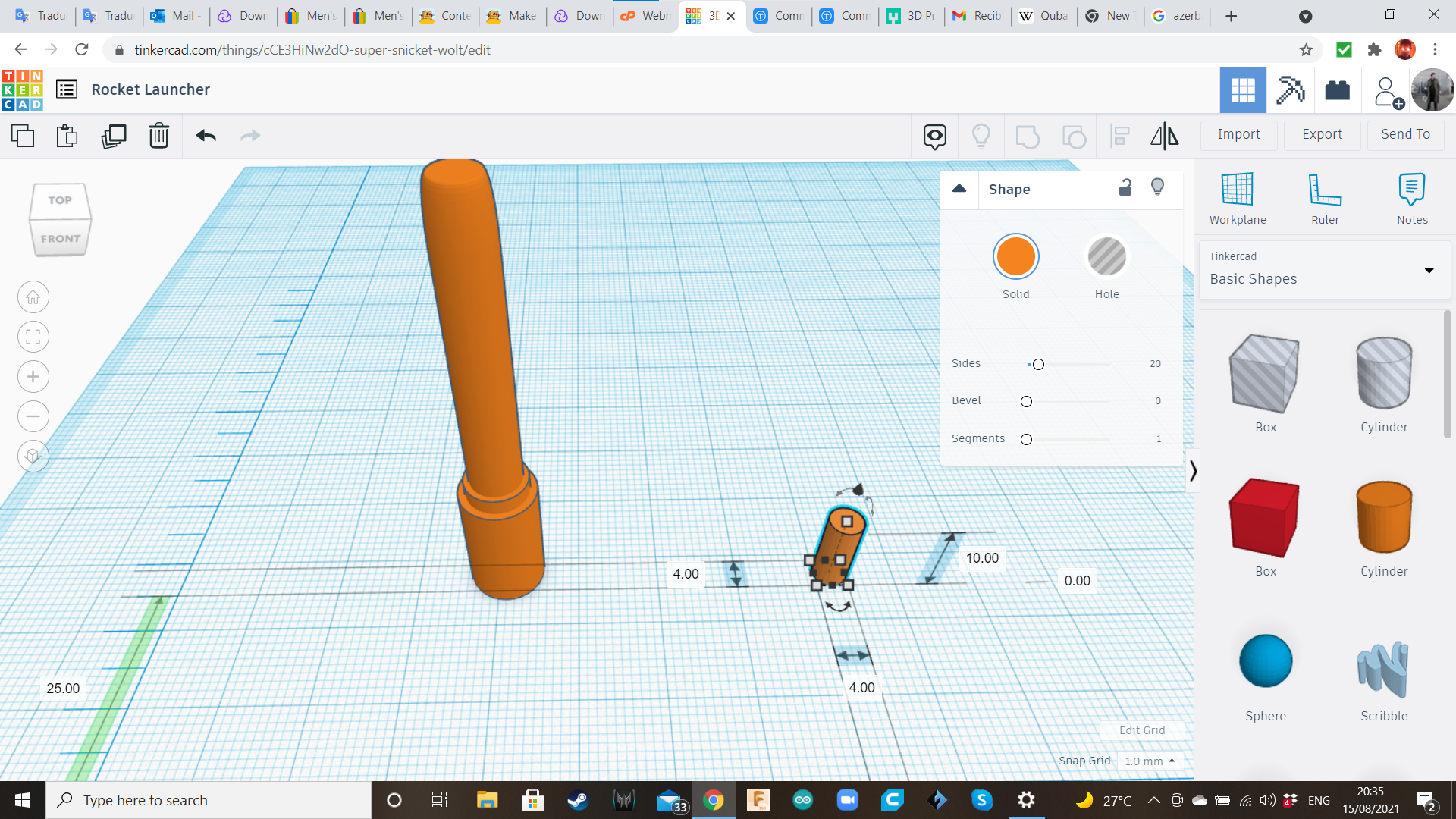Click the Duplicate icon in the toolbar
The height and width of the screenshot is (819, 1456).
coord(113,136)
